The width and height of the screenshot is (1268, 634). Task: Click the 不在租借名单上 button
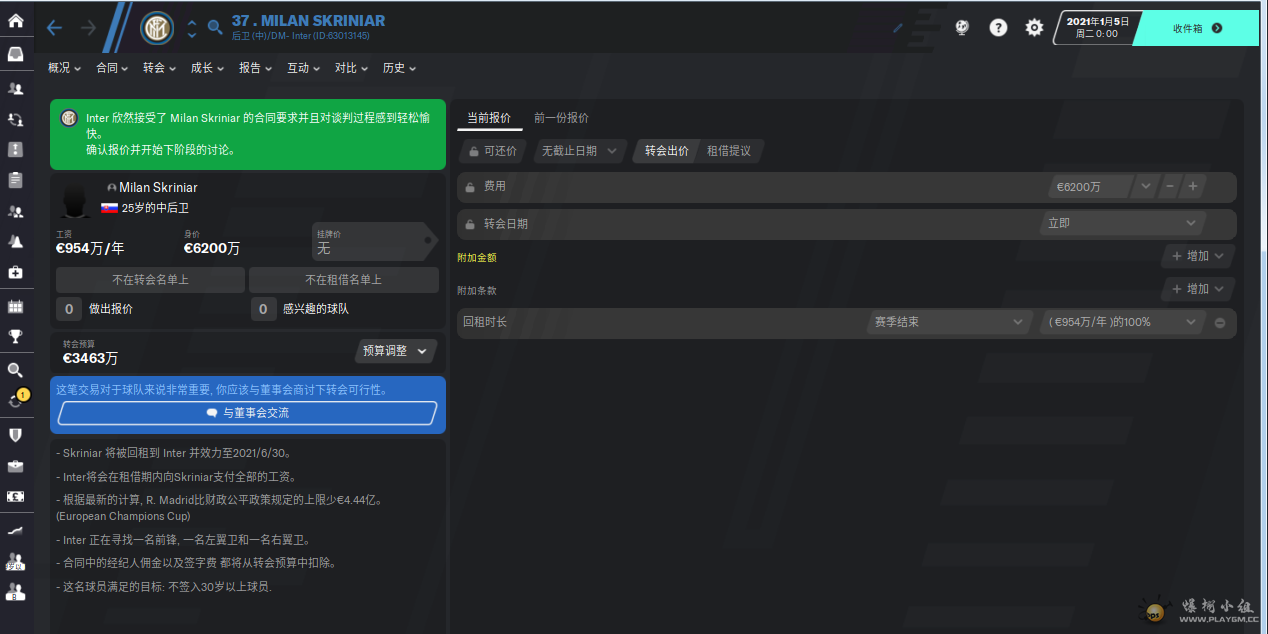[x=344, y=280]
